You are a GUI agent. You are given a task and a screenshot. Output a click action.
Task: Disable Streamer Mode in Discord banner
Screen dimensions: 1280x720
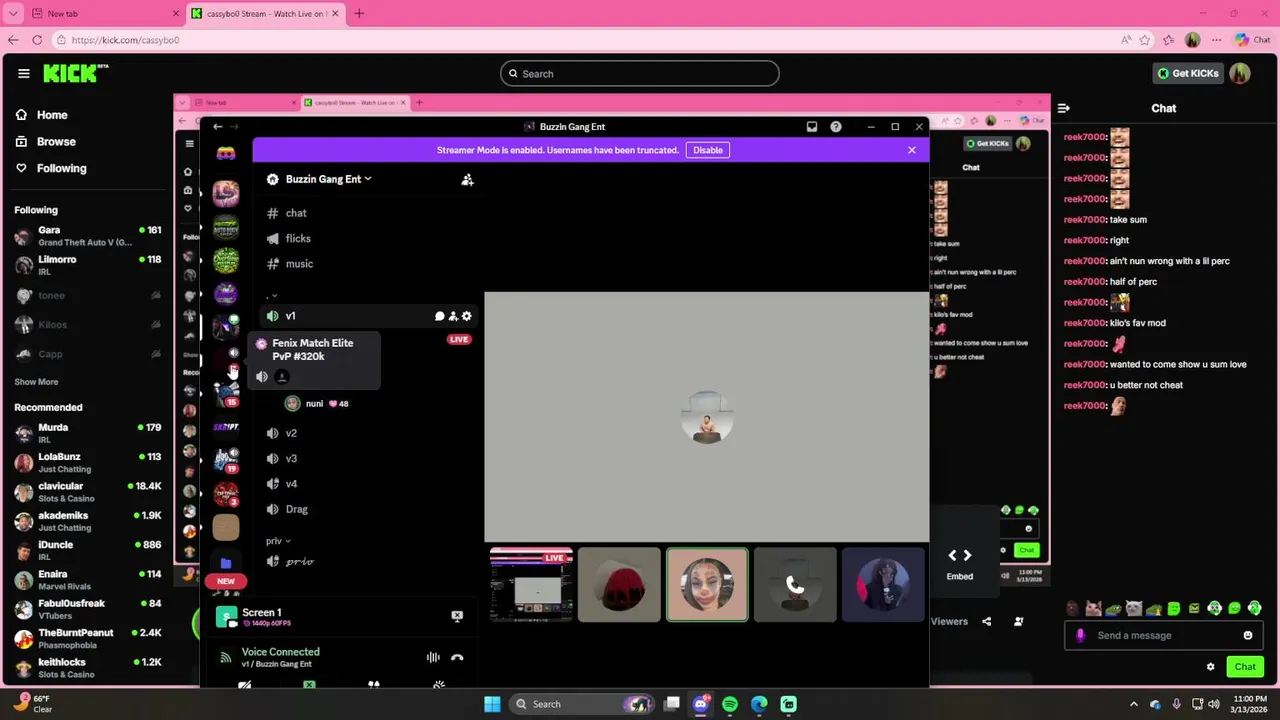pos(707,150)
